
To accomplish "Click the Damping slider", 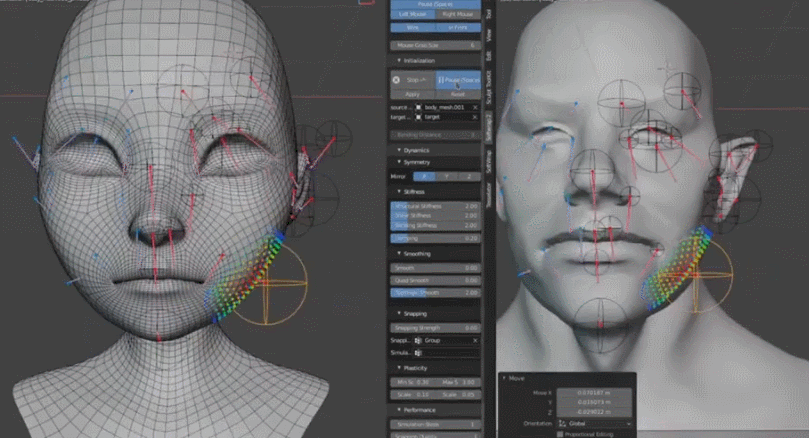I will 435,238.
